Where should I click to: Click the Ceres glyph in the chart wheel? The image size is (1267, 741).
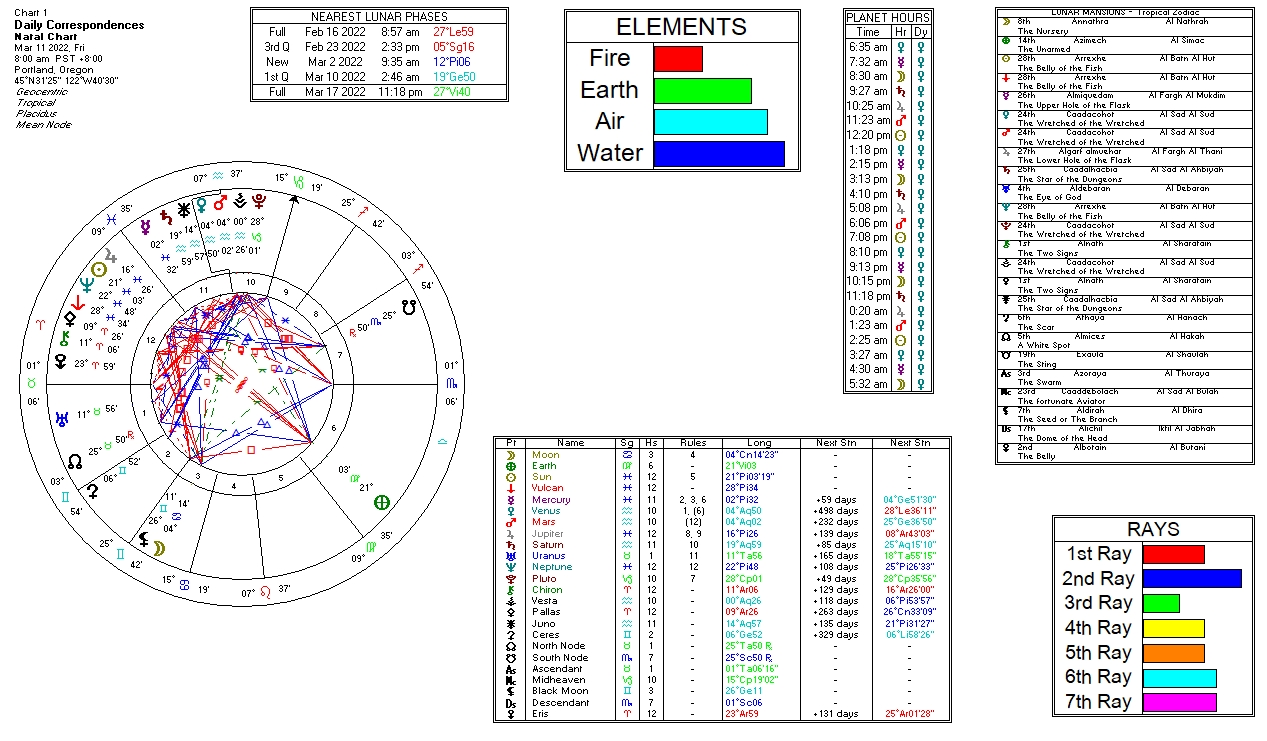(x=92, y=491)
